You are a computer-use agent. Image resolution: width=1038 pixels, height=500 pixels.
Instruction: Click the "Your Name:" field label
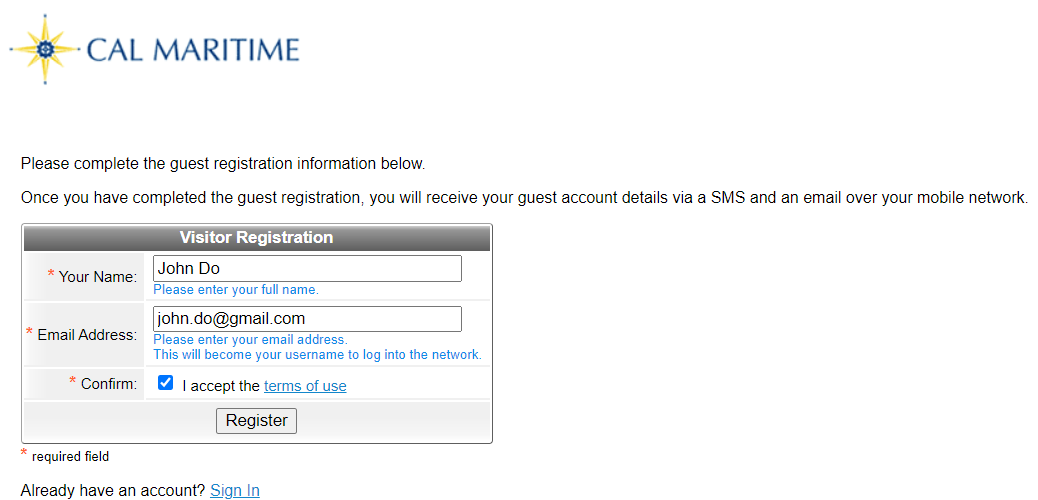[97, 277]
